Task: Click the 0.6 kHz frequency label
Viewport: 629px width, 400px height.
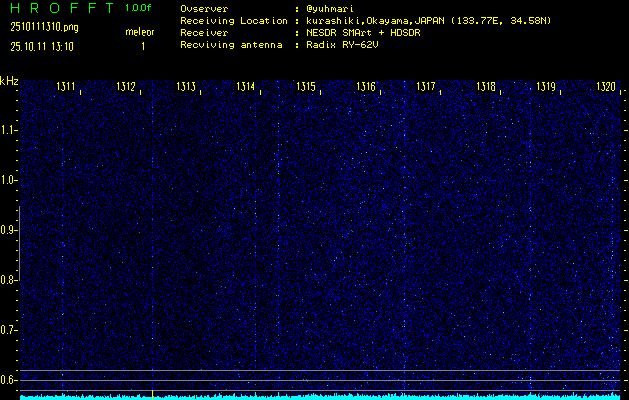Action: pos(9,380)
